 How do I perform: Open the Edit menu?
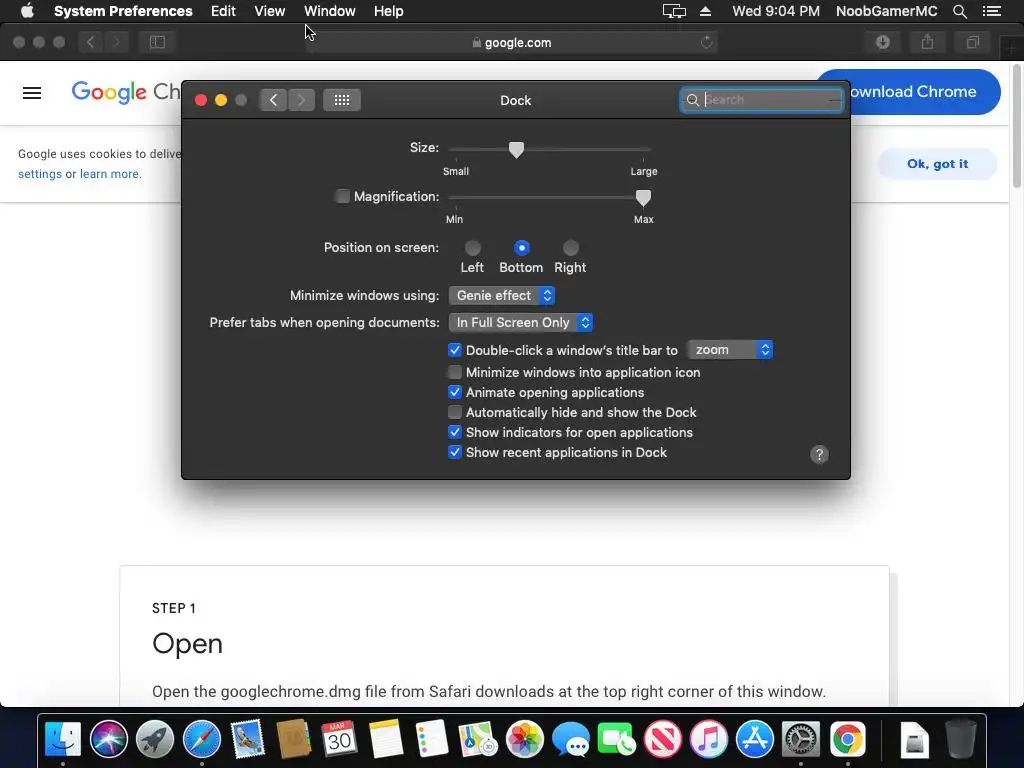pyautogui.click(x=223, y=11)
